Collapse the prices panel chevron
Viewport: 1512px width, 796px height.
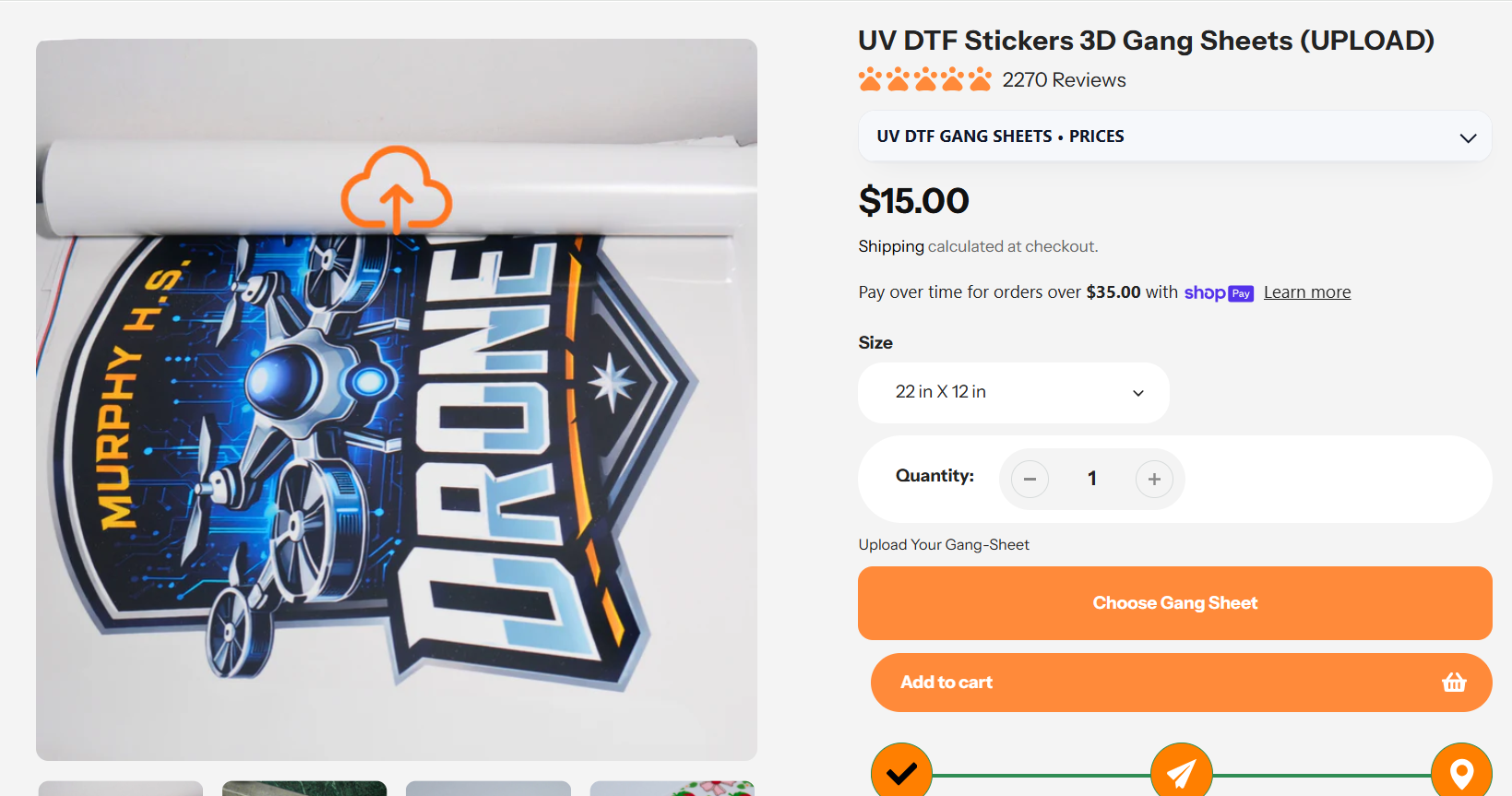click(x=1469, y=137)
